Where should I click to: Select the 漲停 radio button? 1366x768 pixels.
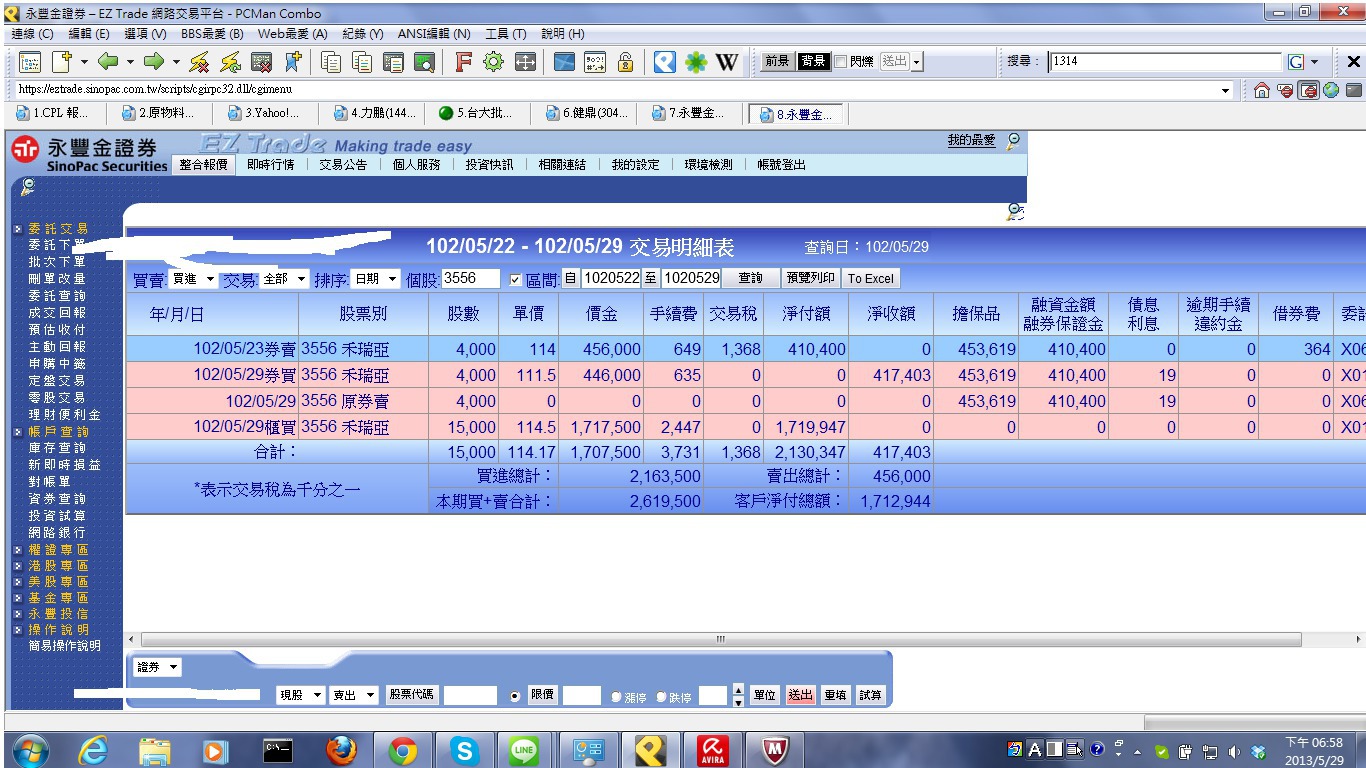[x=616, y=697]
